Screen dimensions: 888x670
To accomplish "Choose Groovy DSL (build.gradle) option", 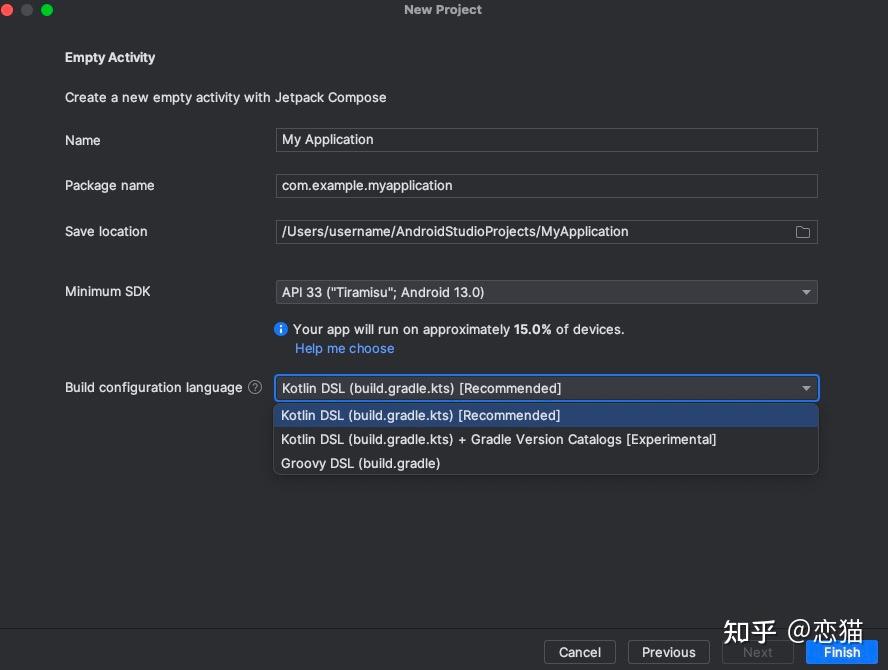I will point(360,463).
